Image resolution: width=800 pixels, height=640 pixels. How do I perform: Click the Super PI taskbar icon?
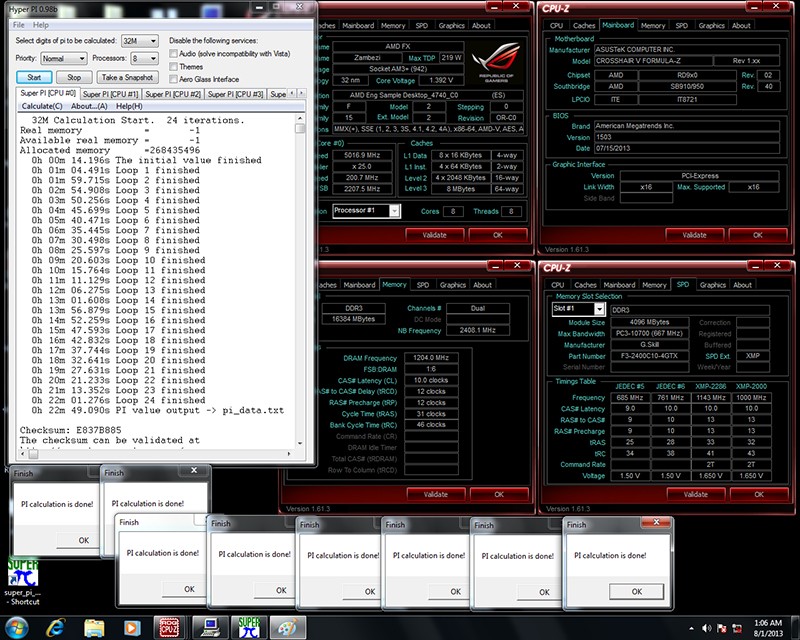coord(249,627)
